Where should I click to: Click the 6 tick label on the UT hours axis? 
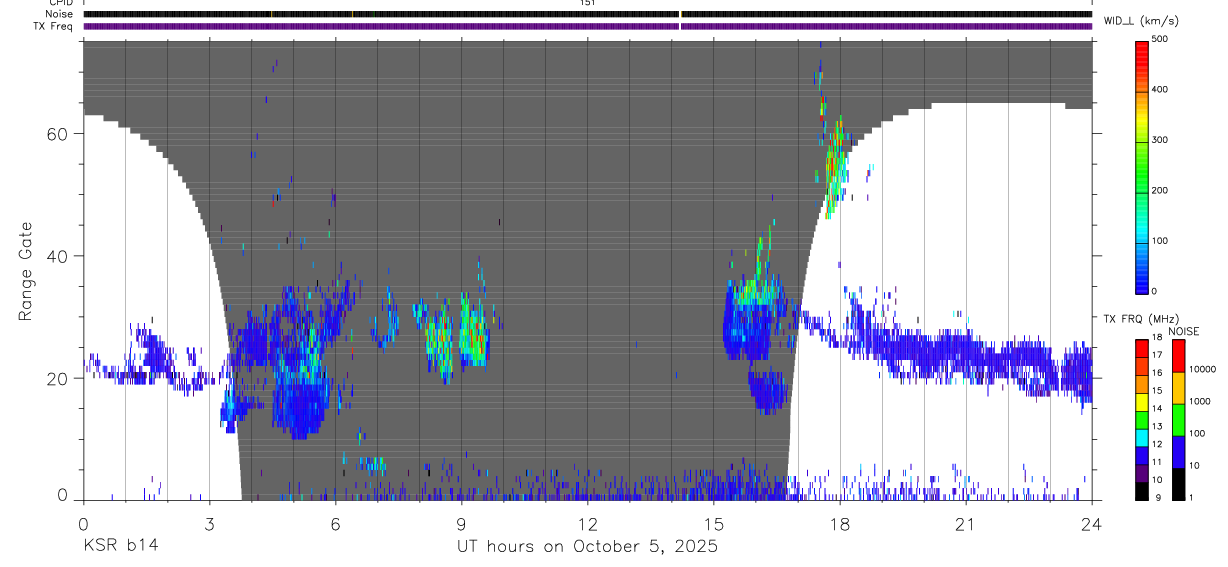point(335,523)
